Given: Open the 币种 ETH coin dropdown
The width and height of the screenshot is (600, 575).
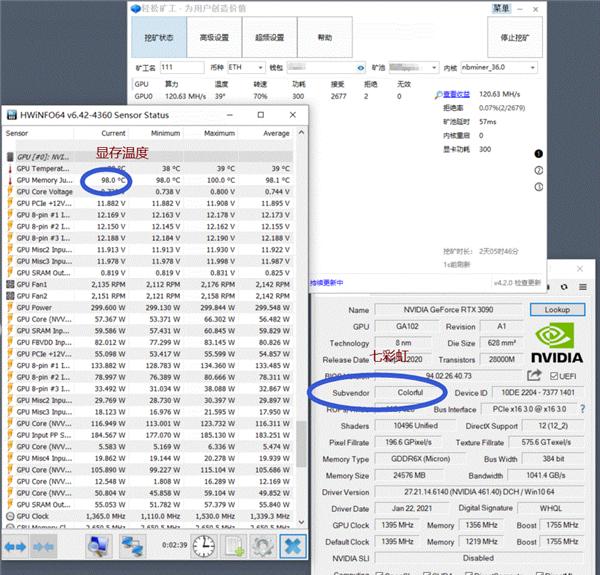Looking at the screenshot, I should tap(246, 67).
